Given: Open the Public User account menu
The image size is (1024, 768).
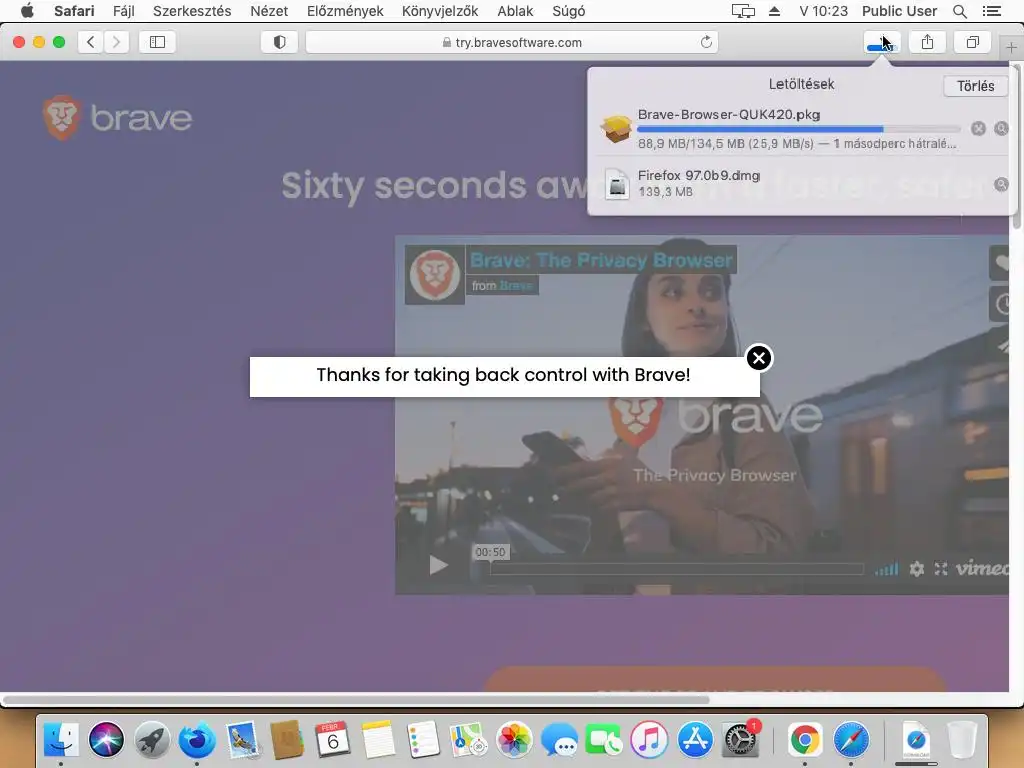Looking at the screenshot, I should click(899, 11).
